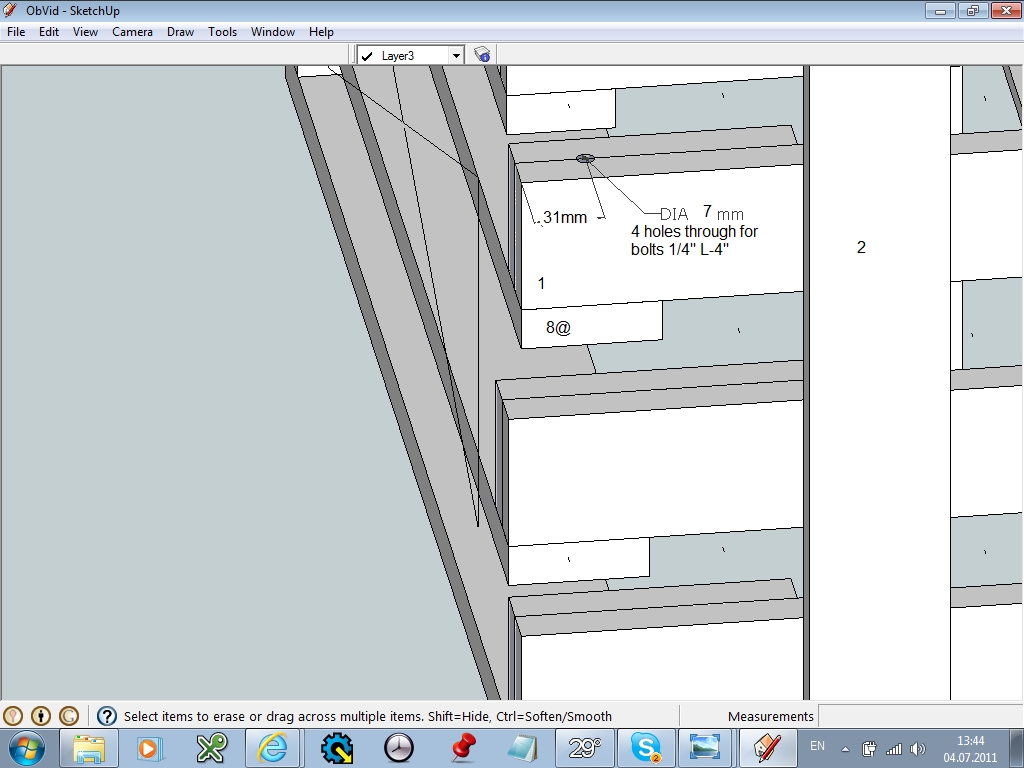Open the Help menu

coord(321,31)
